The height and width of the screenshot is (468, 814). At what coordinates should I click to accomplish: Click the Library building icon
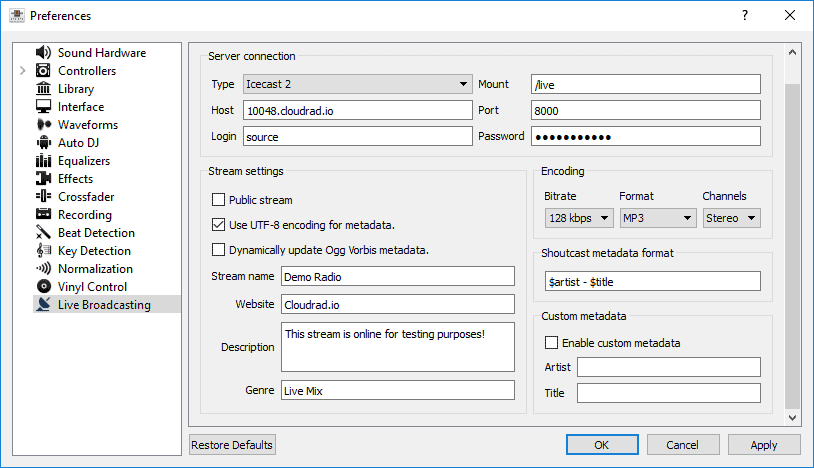point(43,88)
